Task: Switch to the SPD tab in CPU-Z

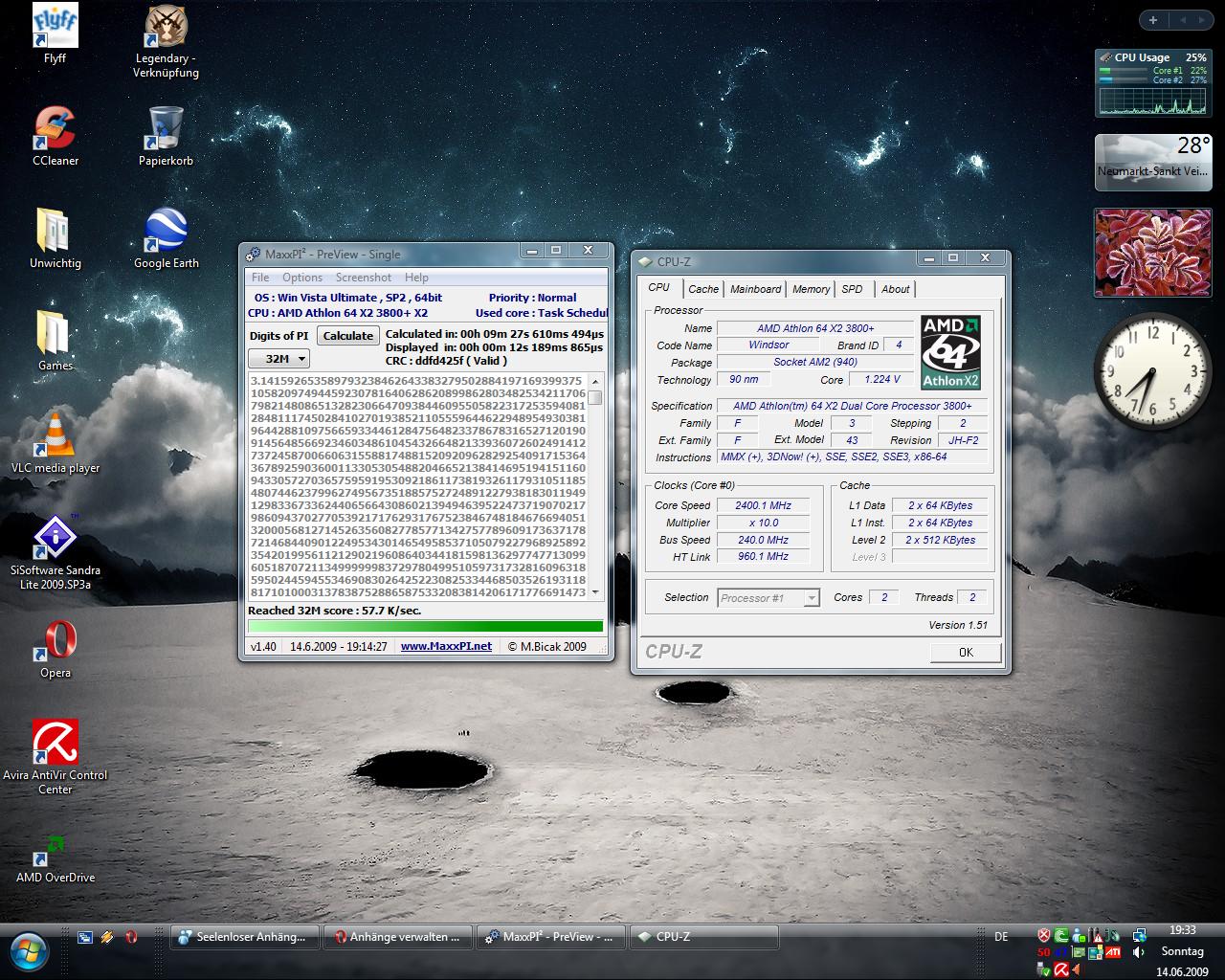Action: pos(852,289)
